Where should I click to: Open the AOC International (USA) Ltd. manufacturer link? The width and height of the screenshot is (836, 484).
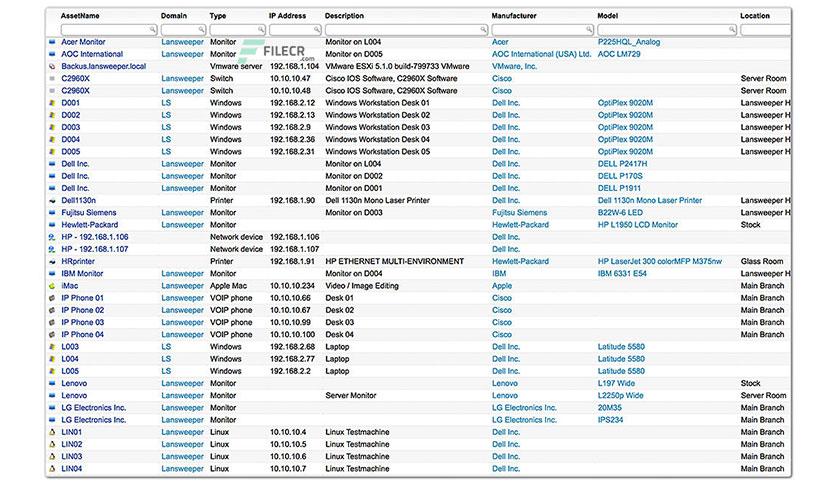pyautogui.click(x=541, y=54)
